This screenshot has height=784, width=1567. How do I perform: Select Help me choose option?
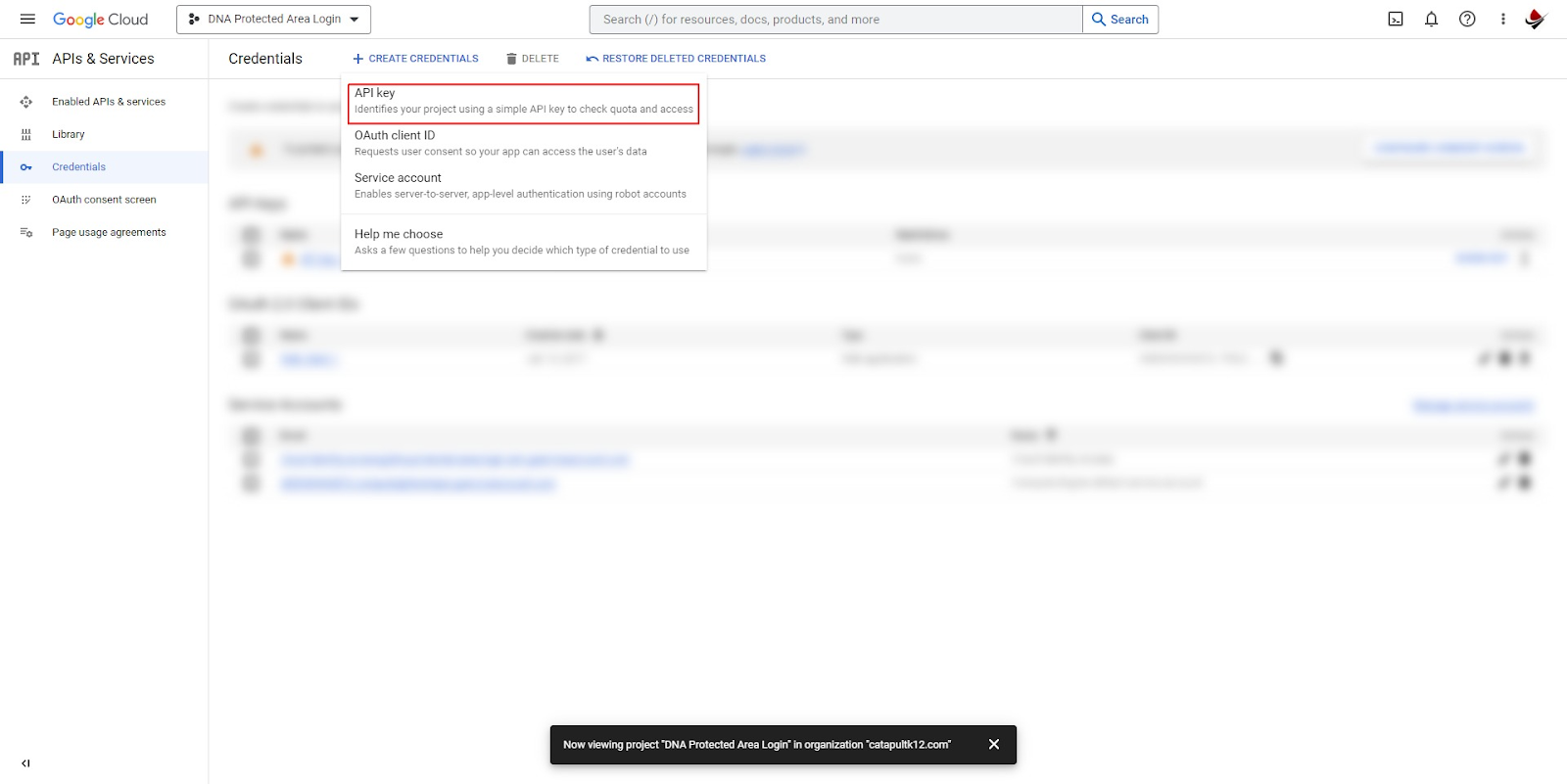point(524,242)
